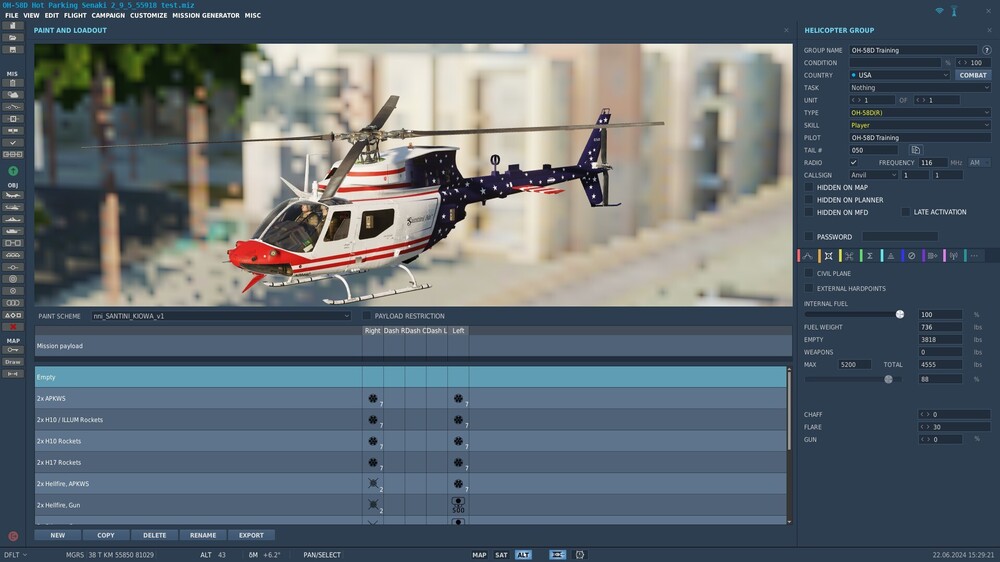The image size is (1000, 562).
Task: Open the Skill dropdown showing Player
Action: tap(919, 125)
